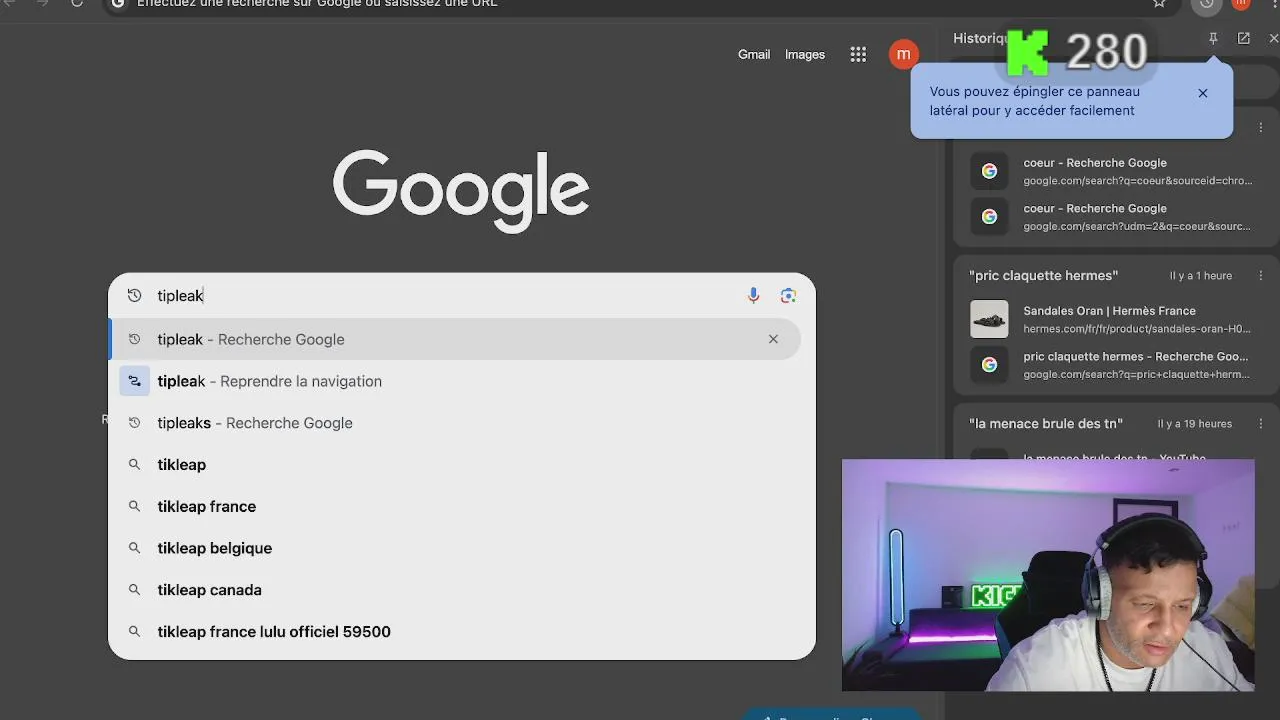Bookmark this page with the star icon

coord(1159,3)
